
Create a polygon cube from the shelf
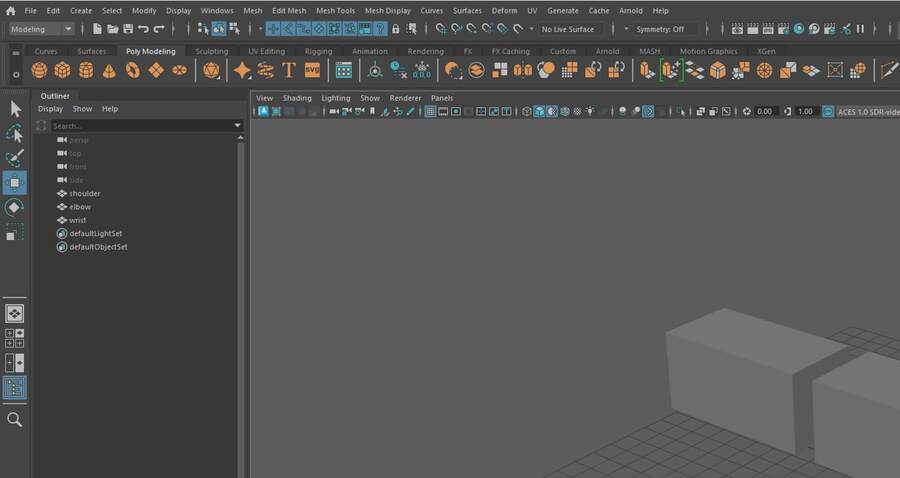(62, 70)
